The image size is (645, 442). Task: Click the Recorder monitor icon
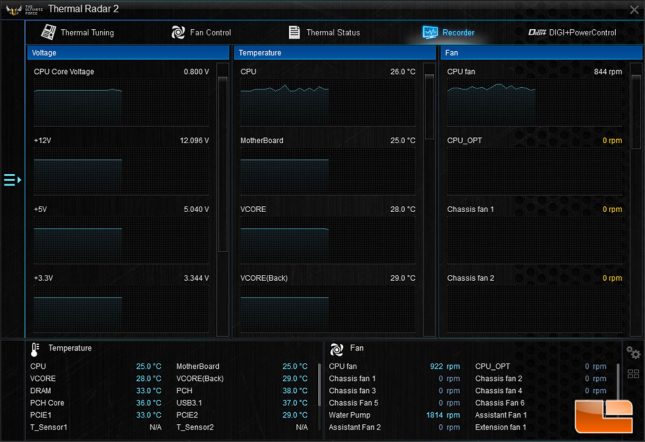pyautogui.click(x=430, y=32)
